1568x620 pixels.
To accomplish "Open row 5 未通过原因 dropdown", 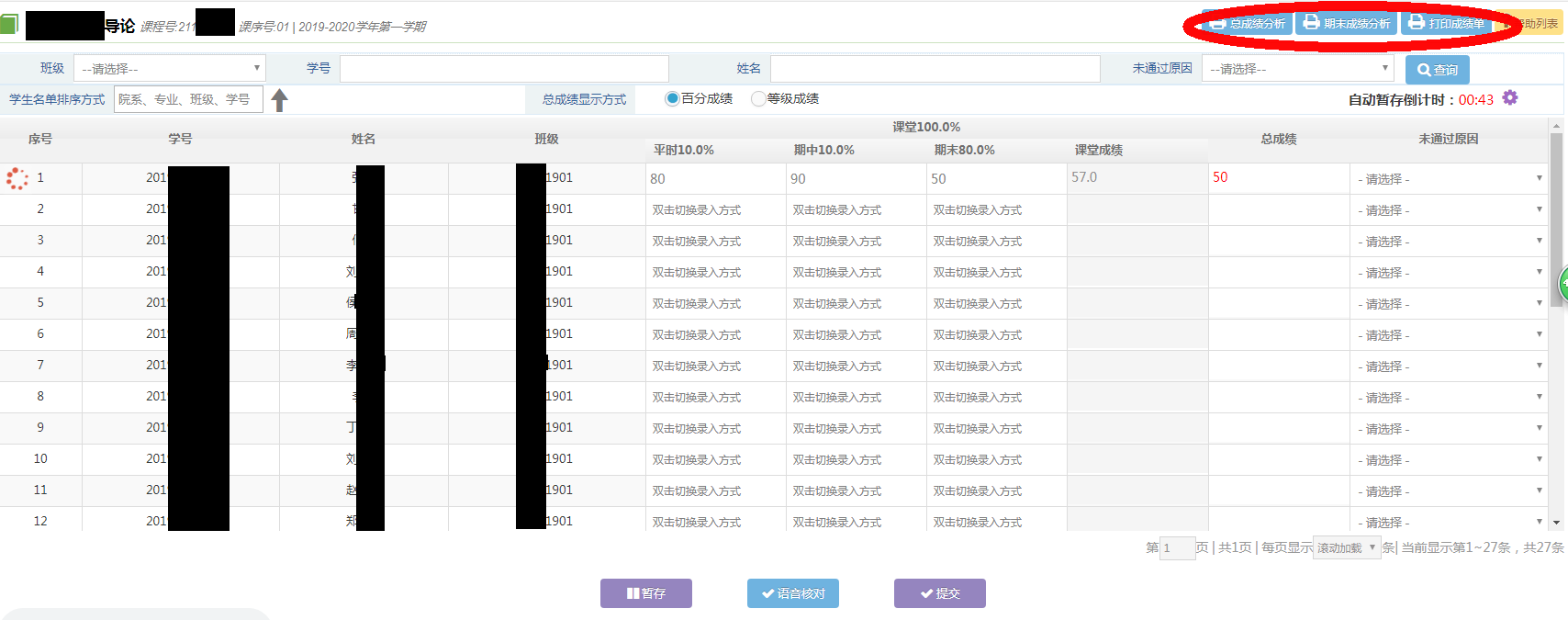I will pyautogui.click(x=1449, y=304).
